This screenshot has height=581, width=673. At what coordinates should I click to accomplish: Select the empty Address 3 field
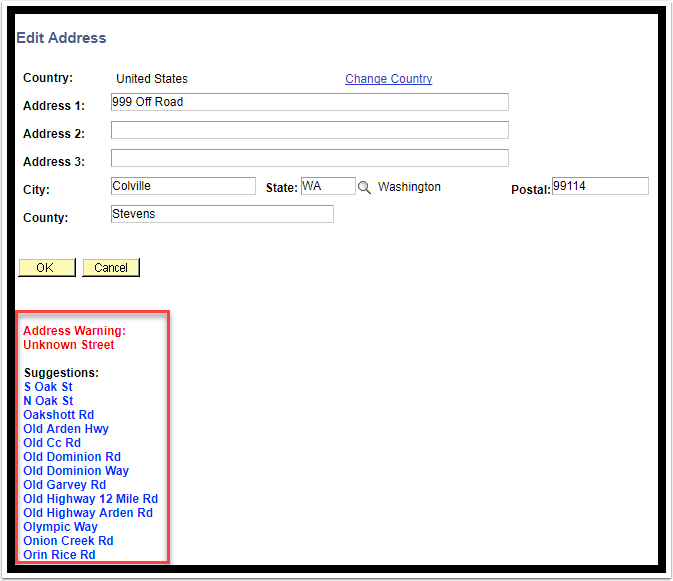point(309,158)
